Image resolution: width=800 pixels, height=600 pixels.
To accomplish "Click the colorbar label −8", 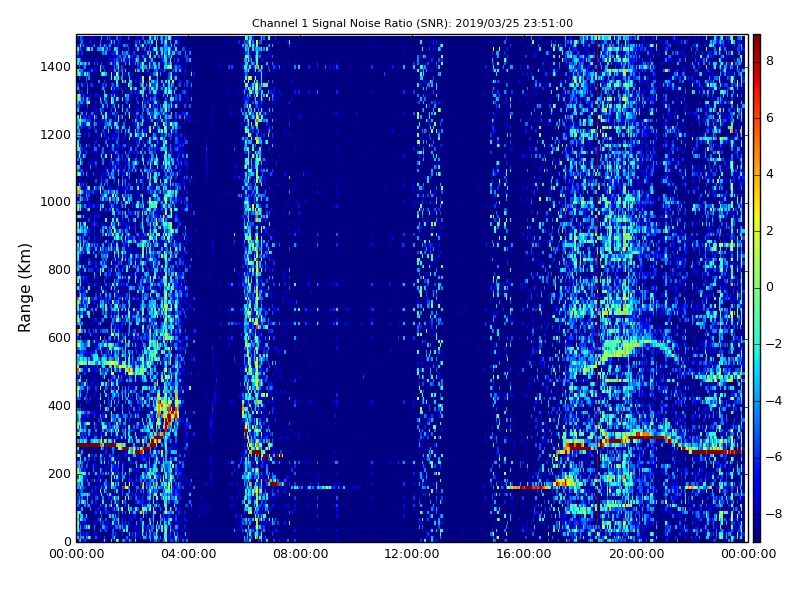I will [774, 514].
